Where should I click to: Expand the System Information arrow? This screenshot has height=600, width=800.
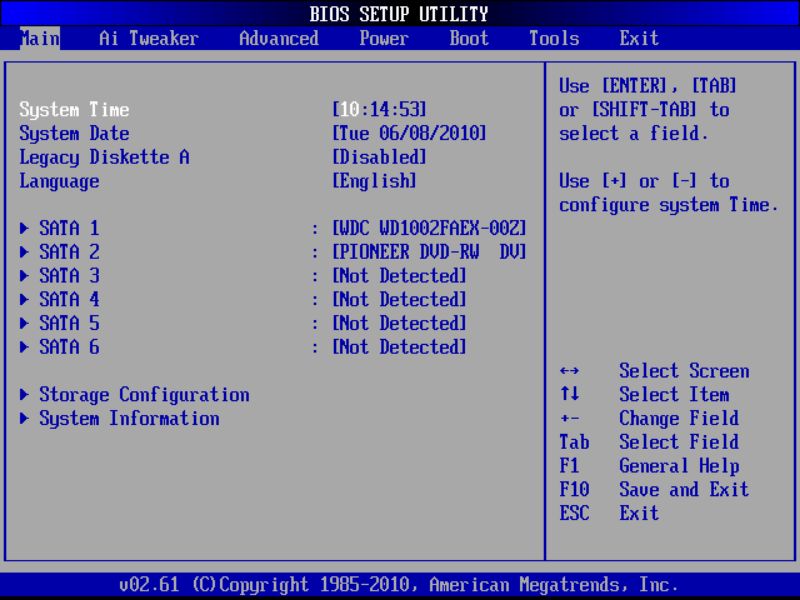pos(24,418)
